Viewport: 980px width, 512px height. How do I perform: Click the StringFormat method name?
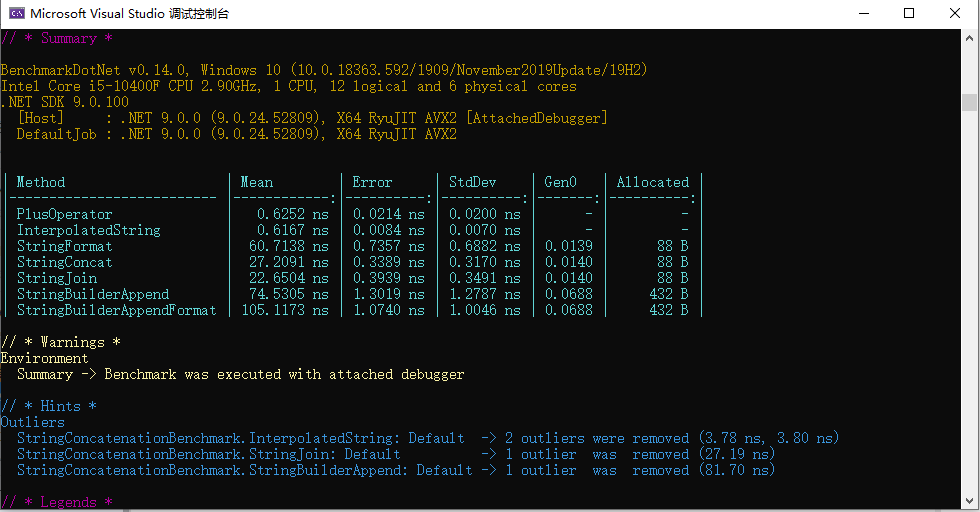point(64,246)
